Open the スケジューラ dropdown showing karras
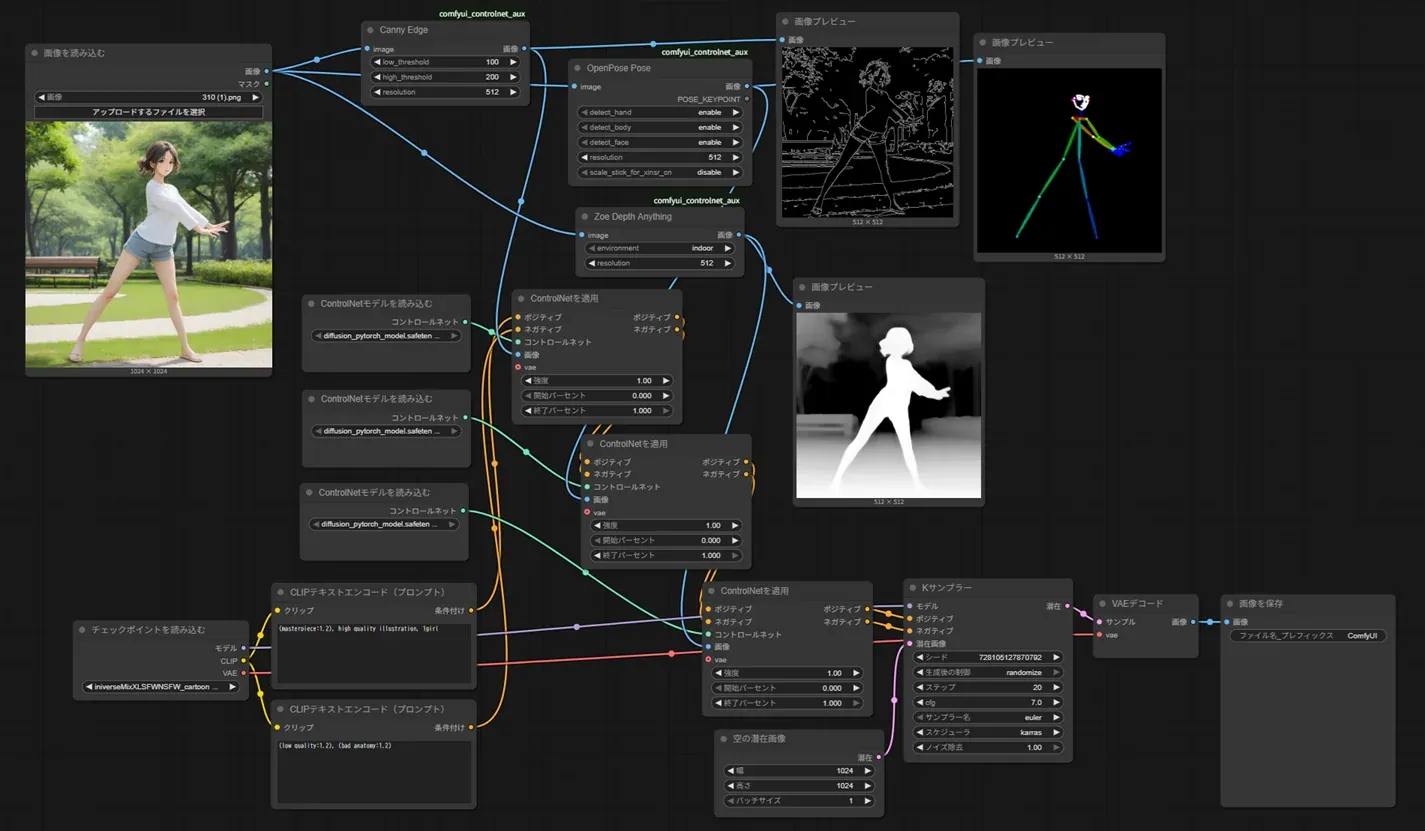The image size is (1425, 831). tap(986, 732)
